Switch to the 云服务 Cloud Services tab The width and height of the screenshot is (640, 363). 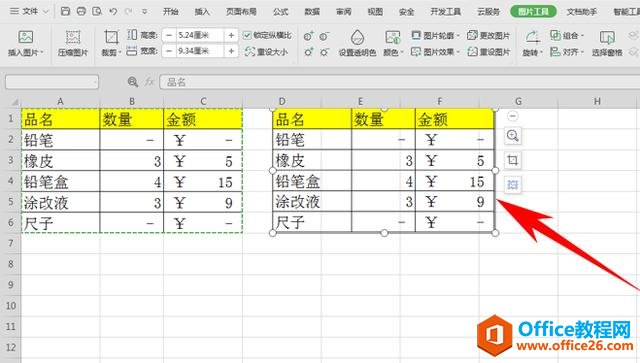[x=489, y=11]
